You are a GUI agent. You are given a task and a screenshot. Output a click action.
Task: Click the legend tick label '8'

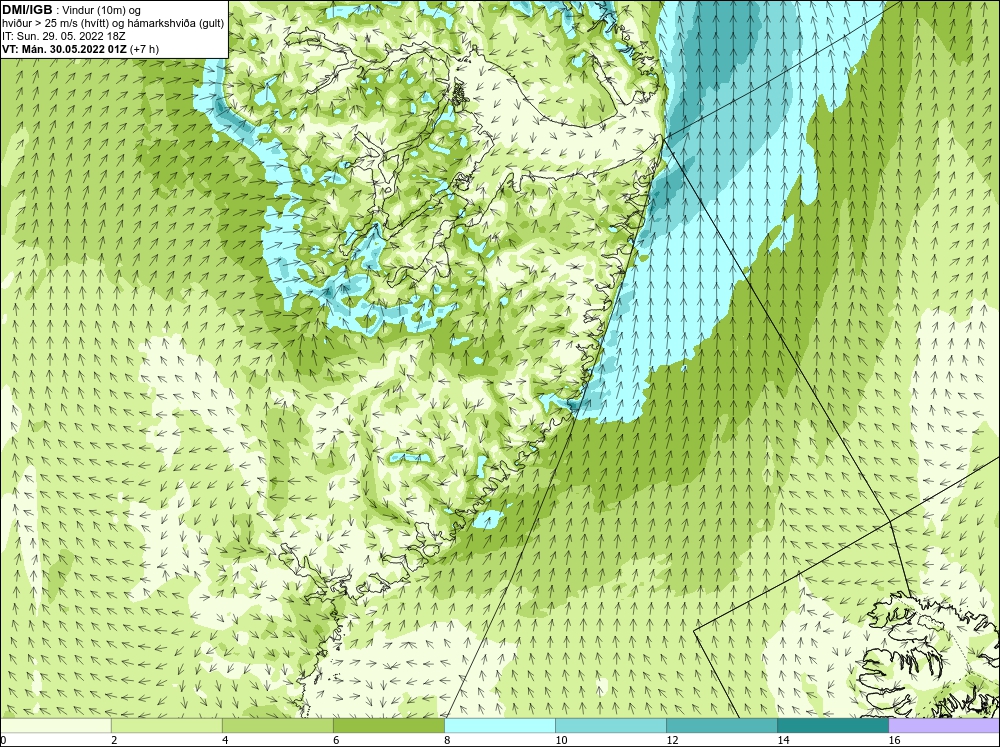coord(447,740)
